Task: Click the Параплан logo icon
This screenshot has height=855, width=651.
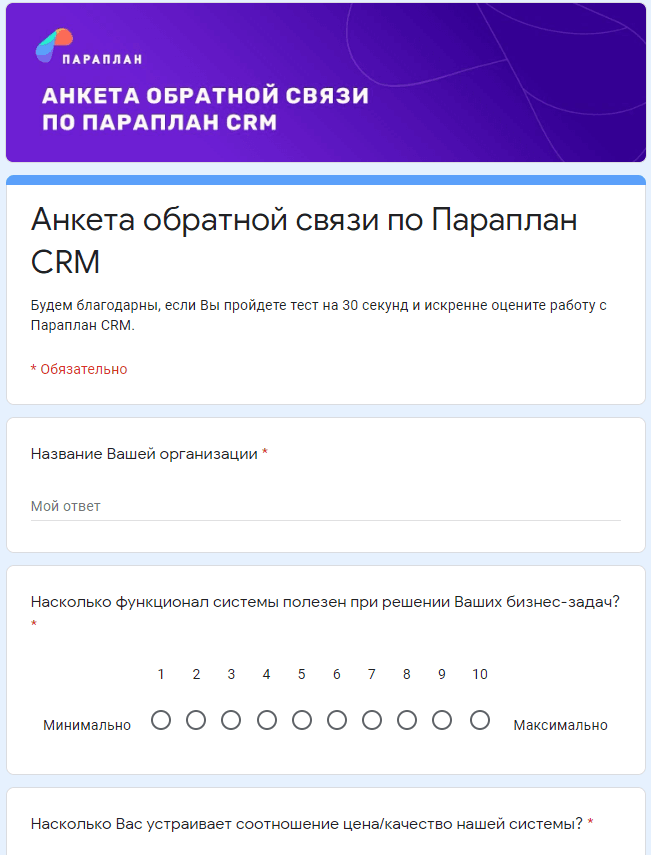Action: tap(53, 46)
